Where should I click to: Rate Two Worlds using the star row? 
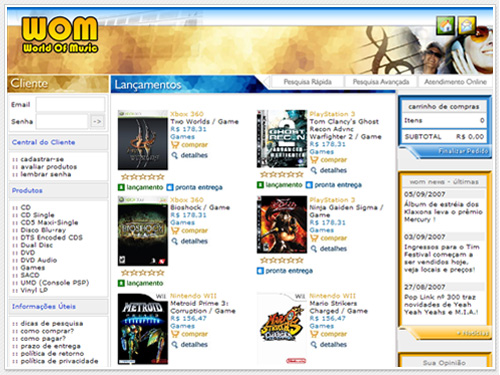point(143,177)
